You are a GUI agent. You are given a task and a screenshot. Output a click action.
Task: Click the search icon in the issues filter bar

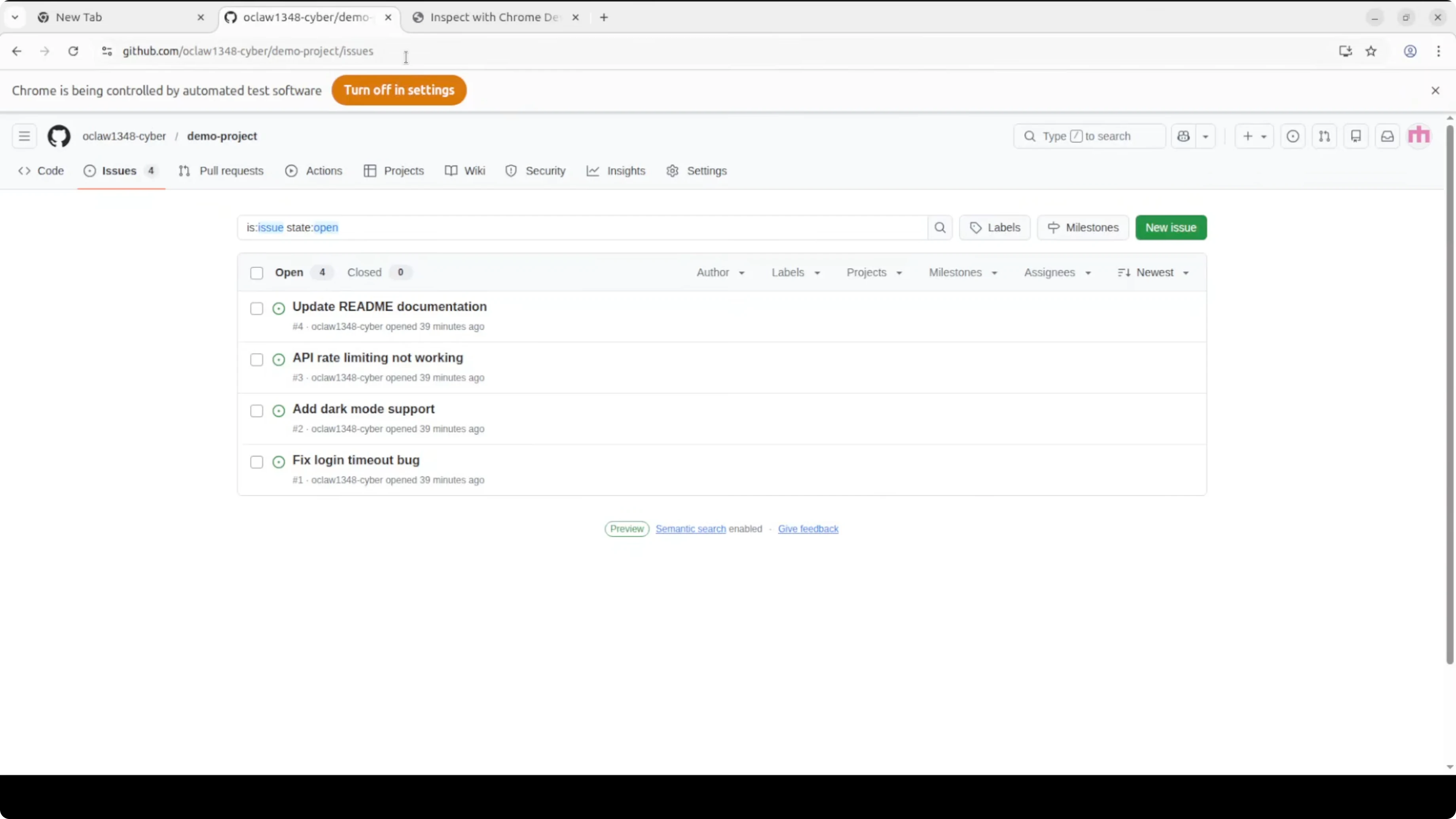coord(940,227)
